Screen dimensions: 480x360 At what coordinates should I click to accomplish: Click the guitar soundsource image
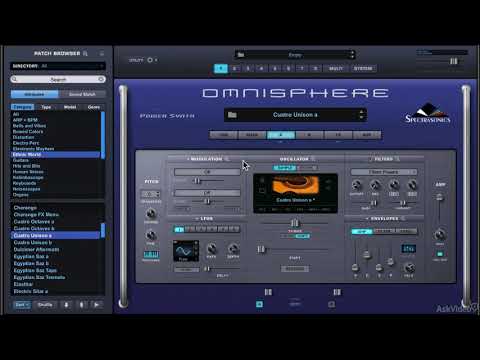(x=295, y=185)
